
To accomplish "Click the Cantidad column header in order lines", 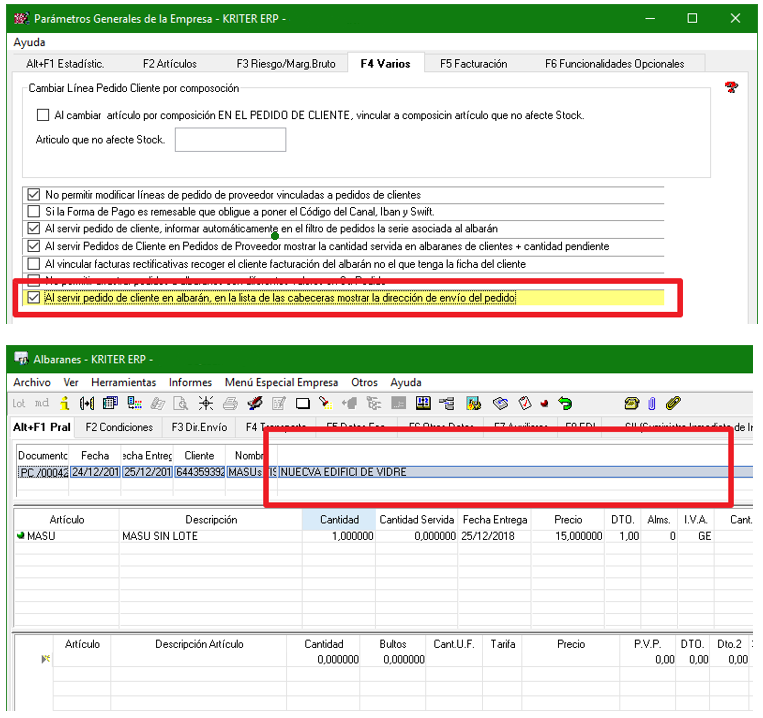I will pos(339,520).
